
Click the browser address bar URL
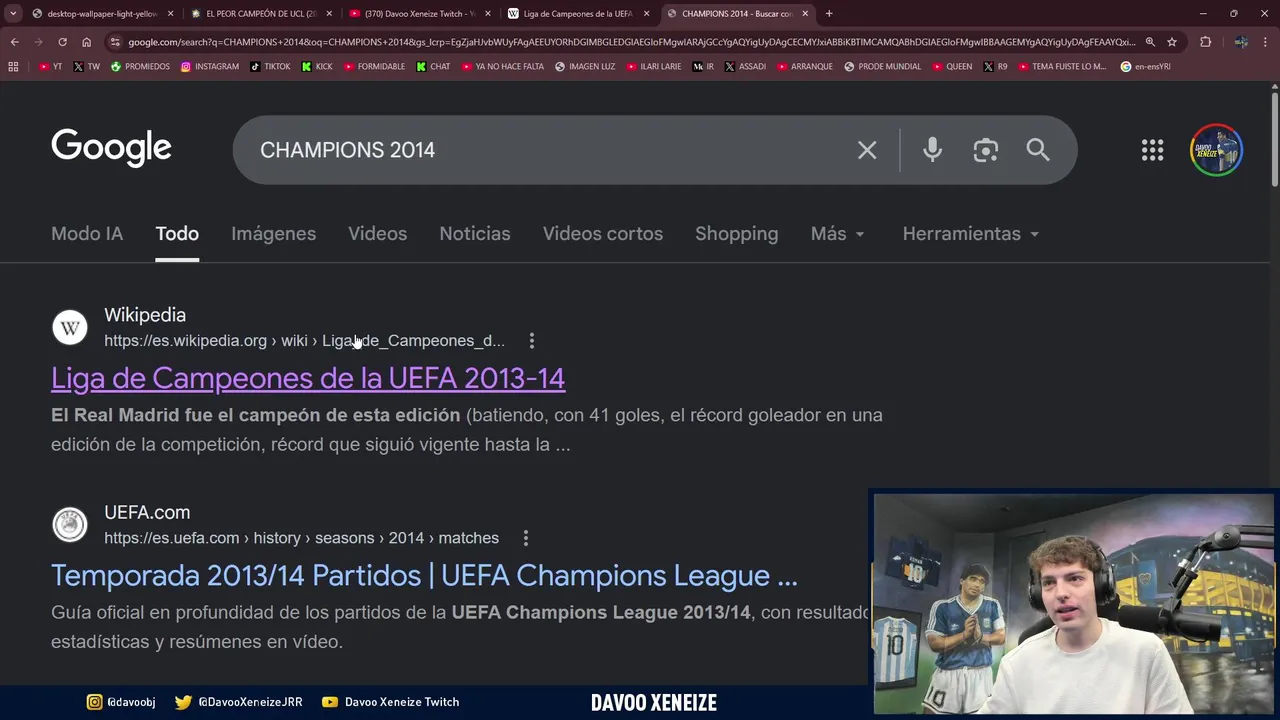tap(632, 42)
